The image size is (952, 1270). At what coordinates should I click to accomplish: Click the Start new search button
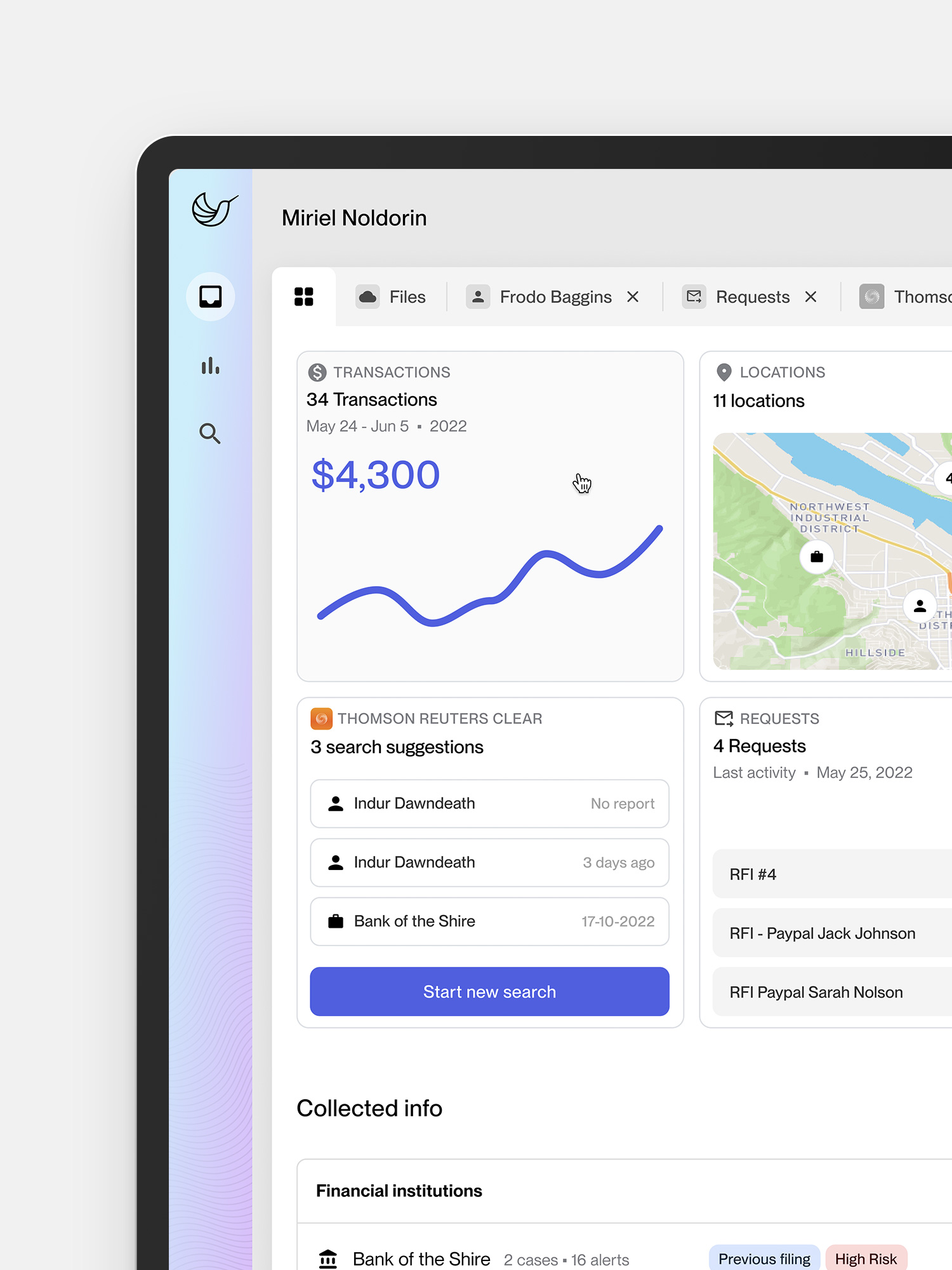coord(489,991)
